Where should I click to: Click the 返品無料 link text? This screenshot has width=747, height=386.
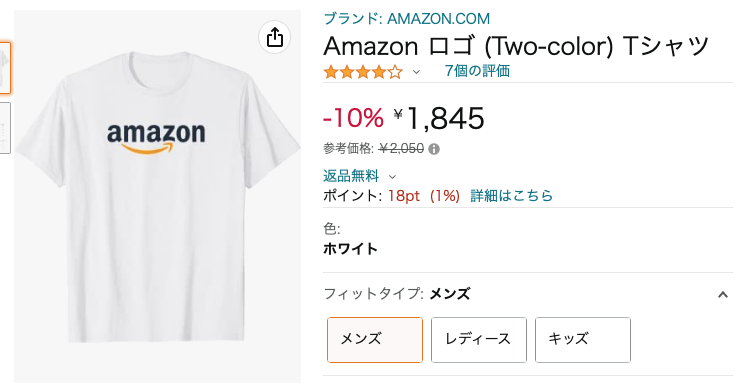click(x=351, y=176)
